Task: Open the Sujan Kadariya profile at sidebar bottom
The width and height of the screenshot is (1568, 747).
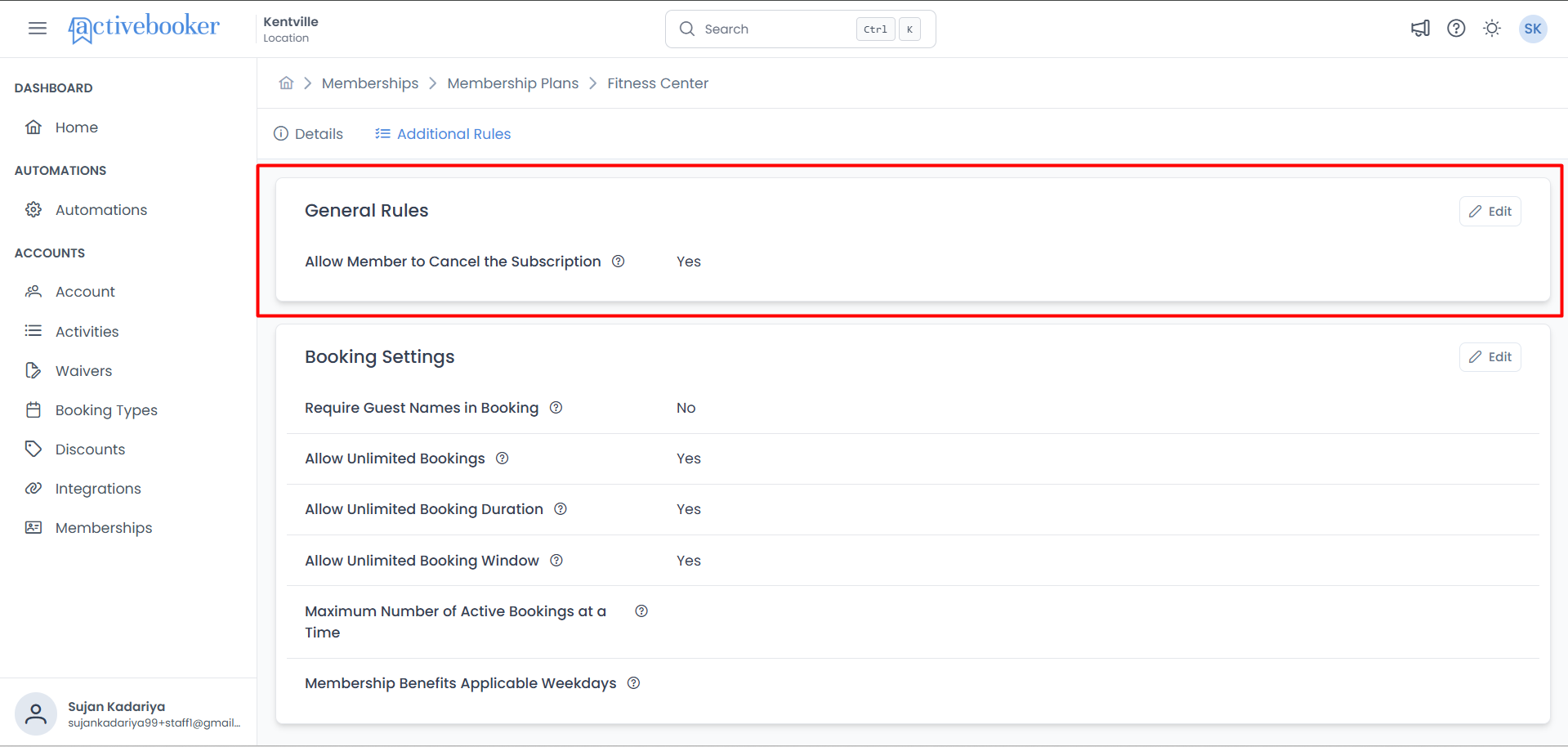Action: pos(128,713)
